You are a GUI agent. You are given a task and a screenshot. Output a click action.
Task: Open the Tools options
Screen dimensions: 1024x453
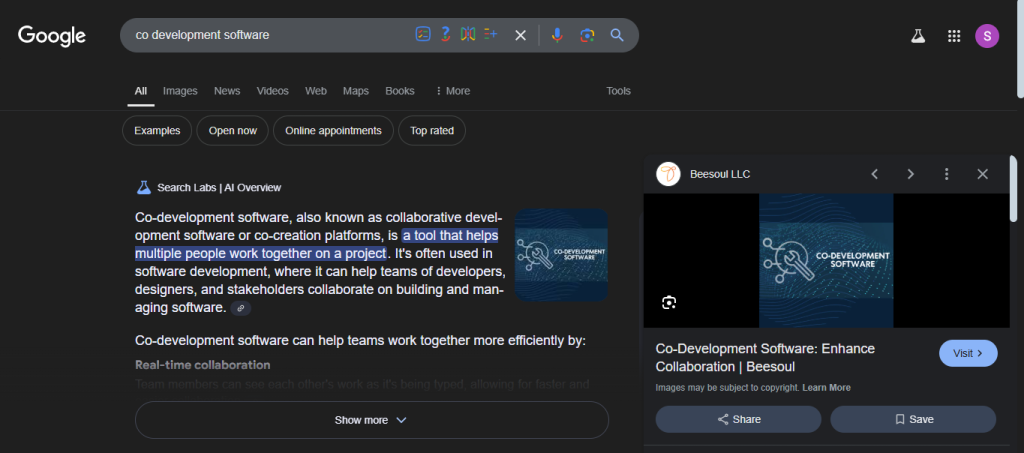(618, 91)
